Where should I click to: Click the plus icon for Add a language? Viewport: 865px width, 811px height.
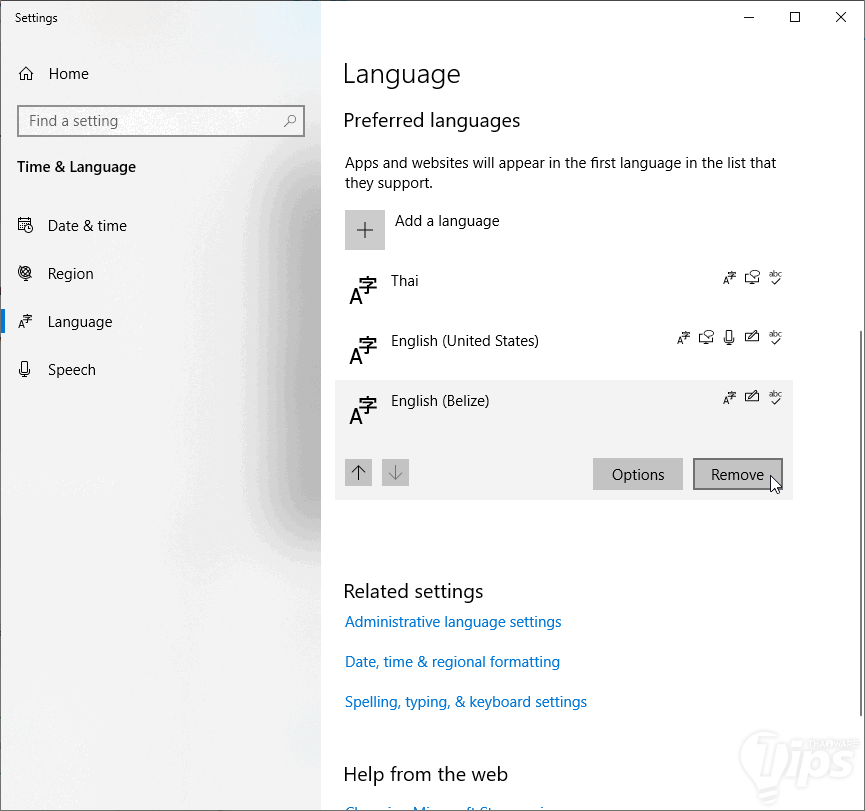click(x=365, y=230)
